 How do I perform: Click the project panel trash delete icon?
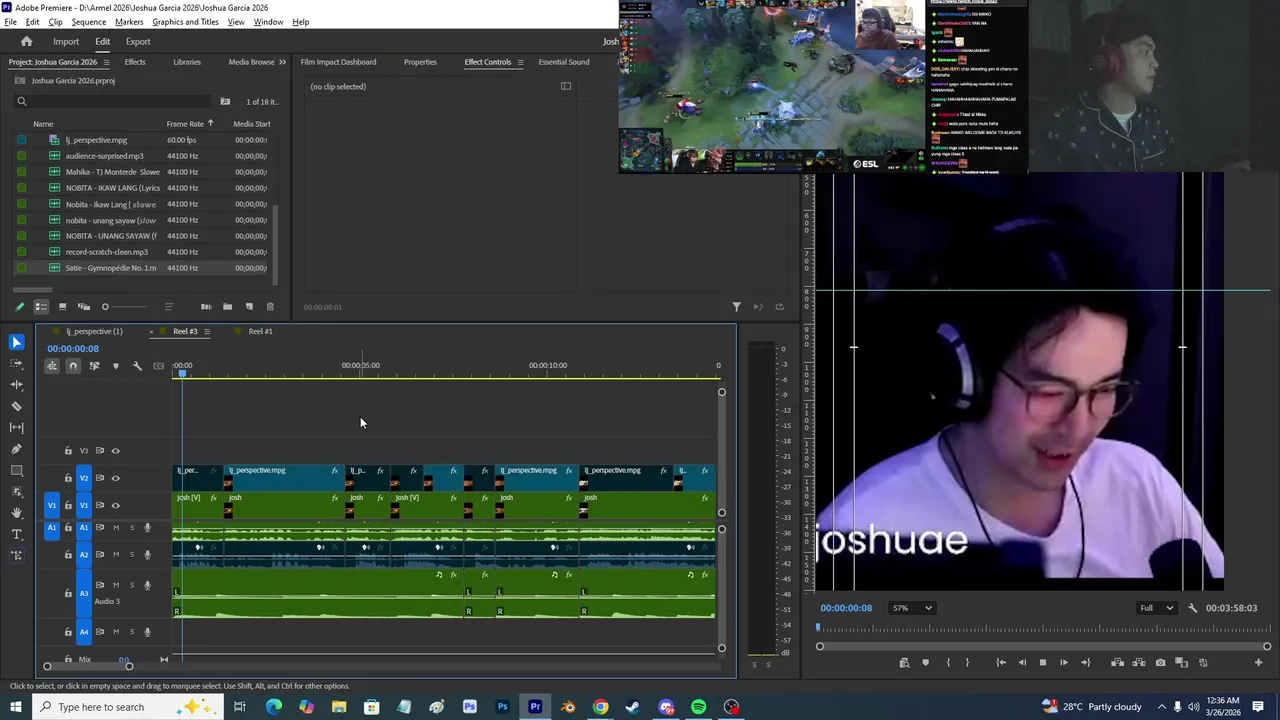(x=270, y=307)
